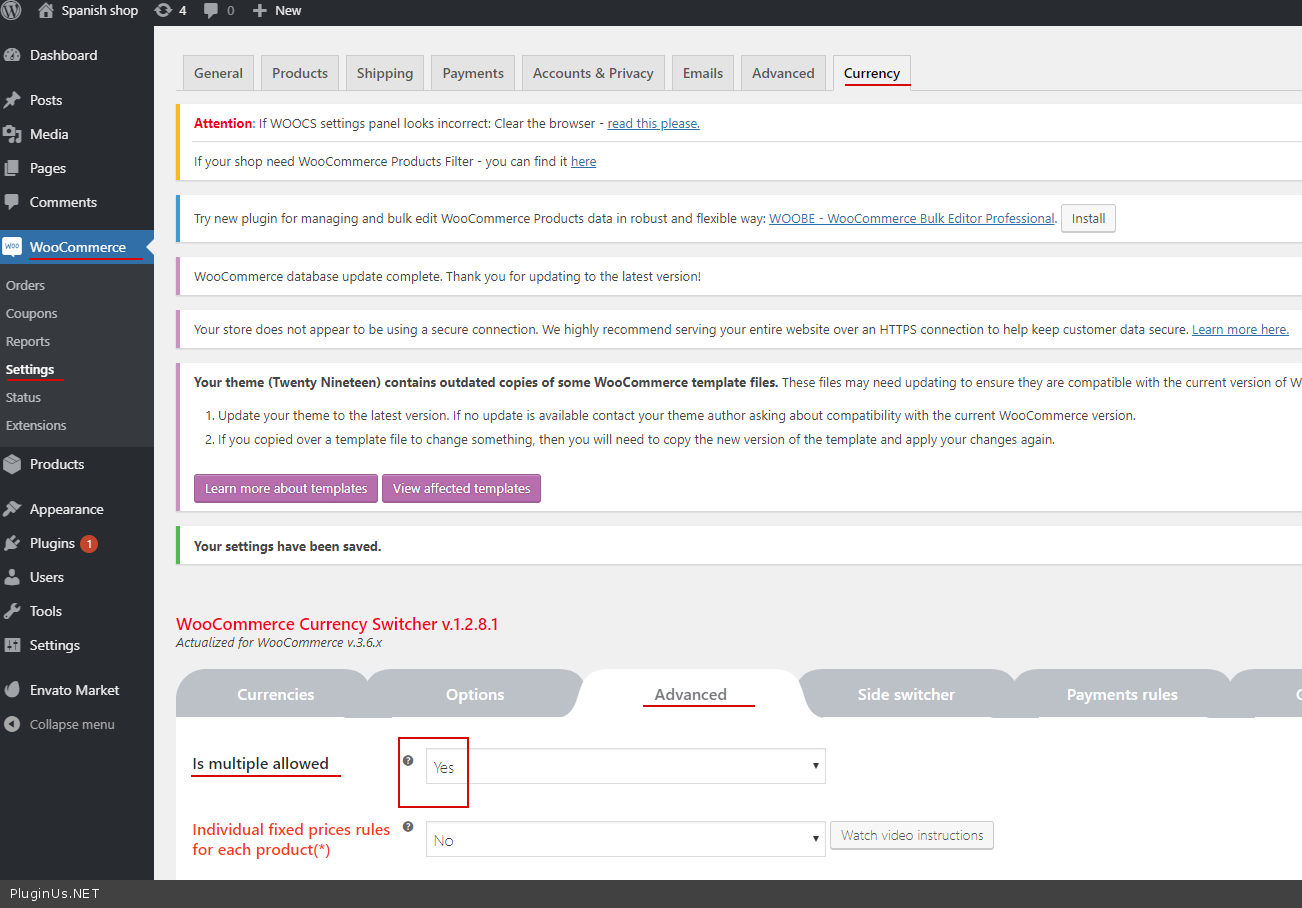1302x908 pixels.
Task: Click the 'Actualized for WooCommerce v.3.6.x' text
Action: tap(279, 642)
